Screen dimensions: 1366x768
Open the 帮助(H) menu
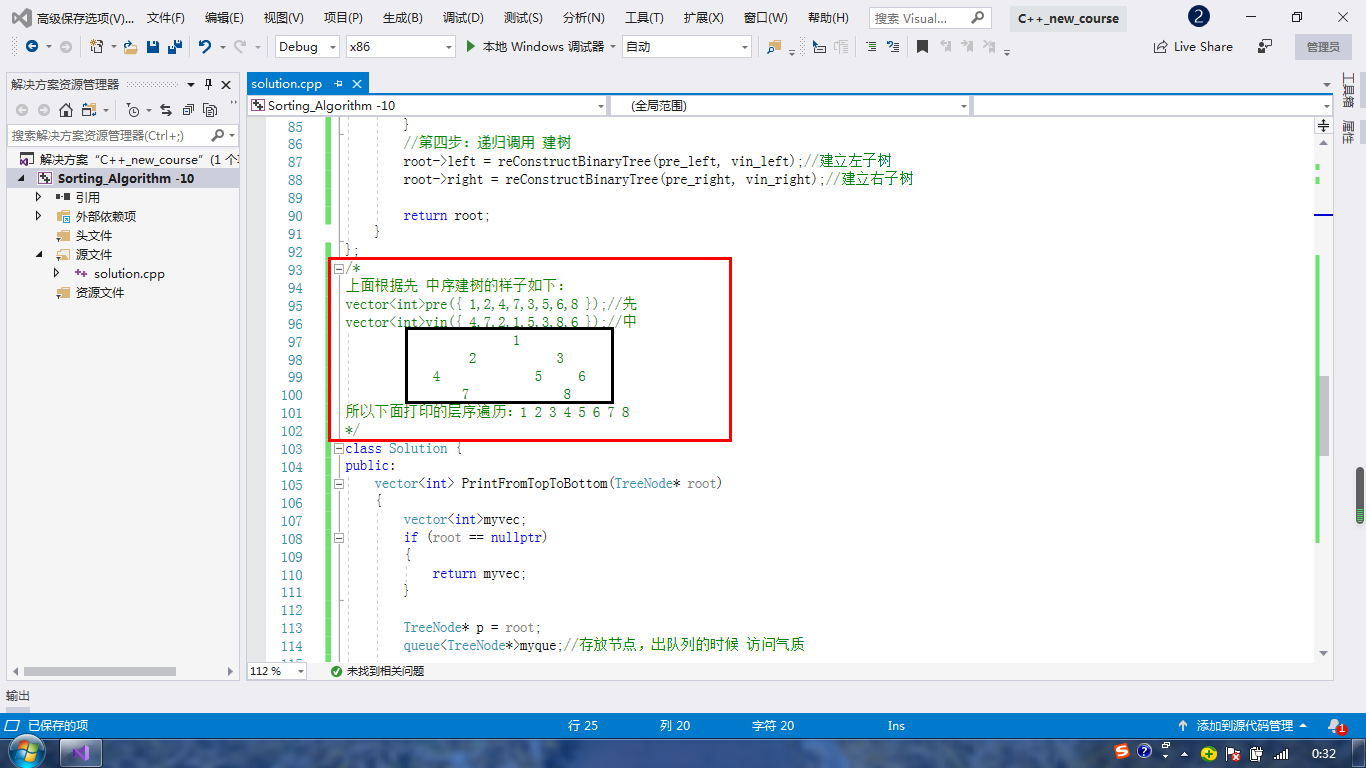click(828, 18)
